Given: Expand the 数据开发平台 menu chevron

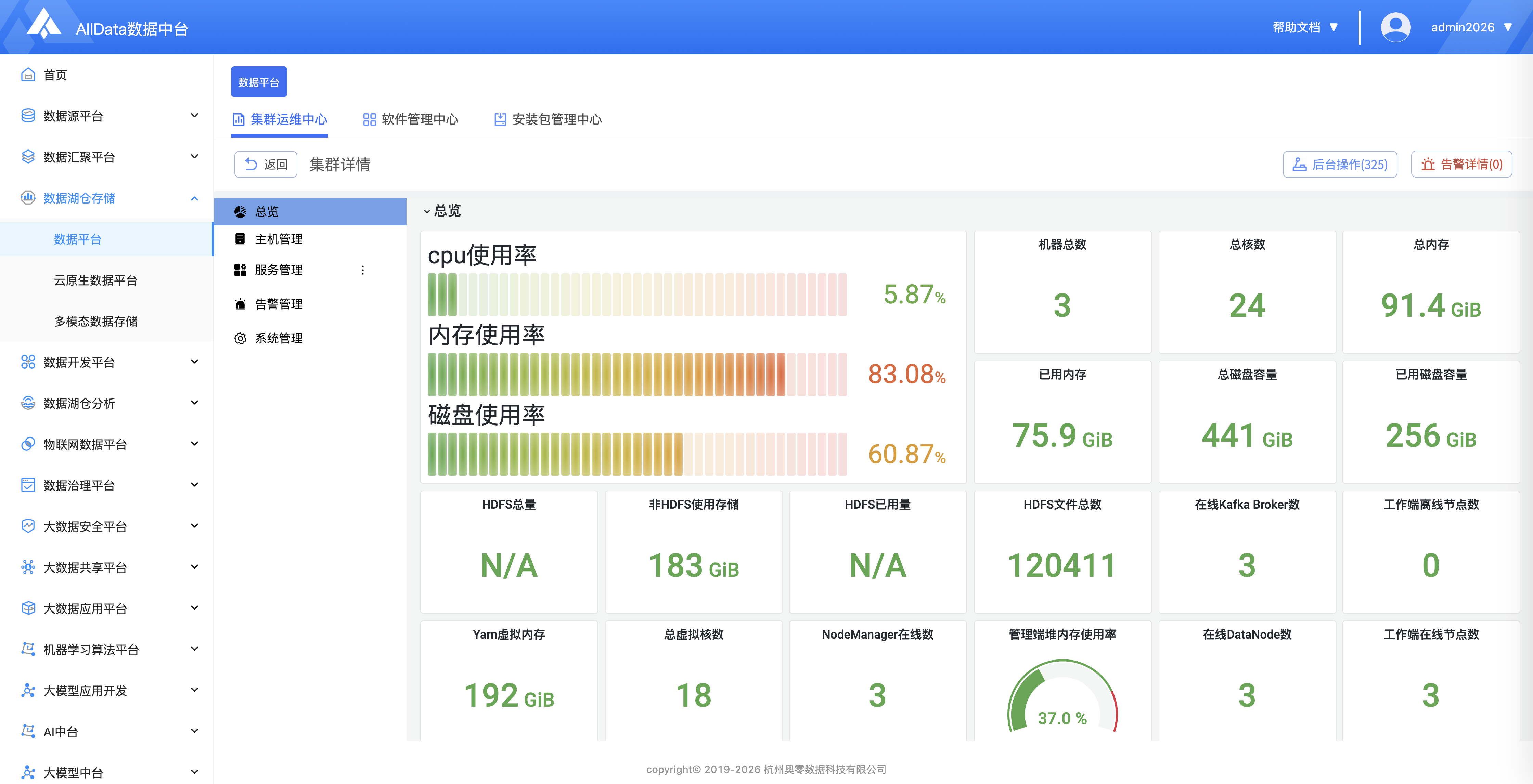Looking at the screenshot, I should pos(195,362).
